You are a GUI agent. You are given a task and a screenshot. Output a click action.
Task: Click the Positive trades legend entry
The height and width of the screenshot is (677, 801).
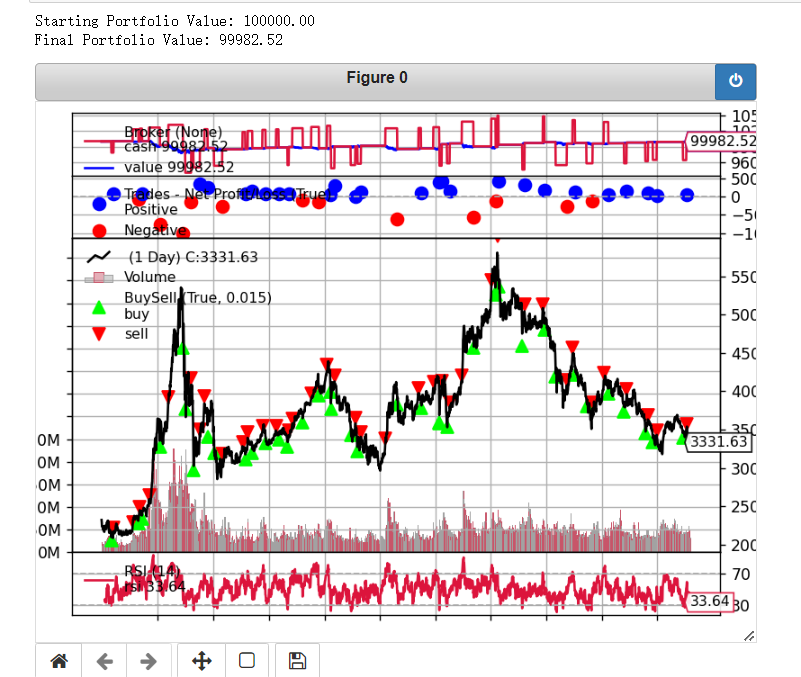tap(135, 207)
